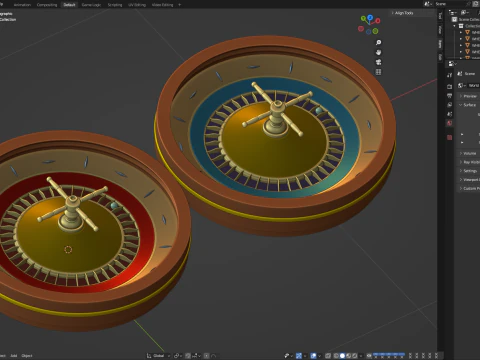Open the pivot point dropdown
The image size is (480, 360).
pos(177,356)
